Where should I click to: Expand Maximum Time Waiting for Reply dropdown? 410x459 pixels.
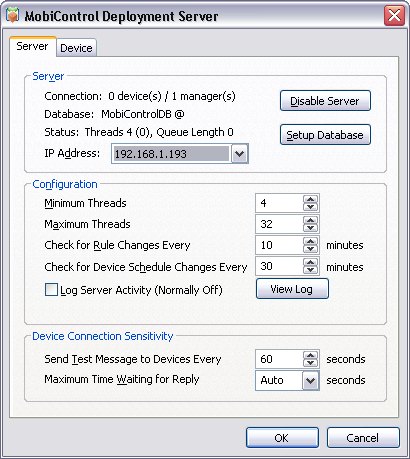310,380
